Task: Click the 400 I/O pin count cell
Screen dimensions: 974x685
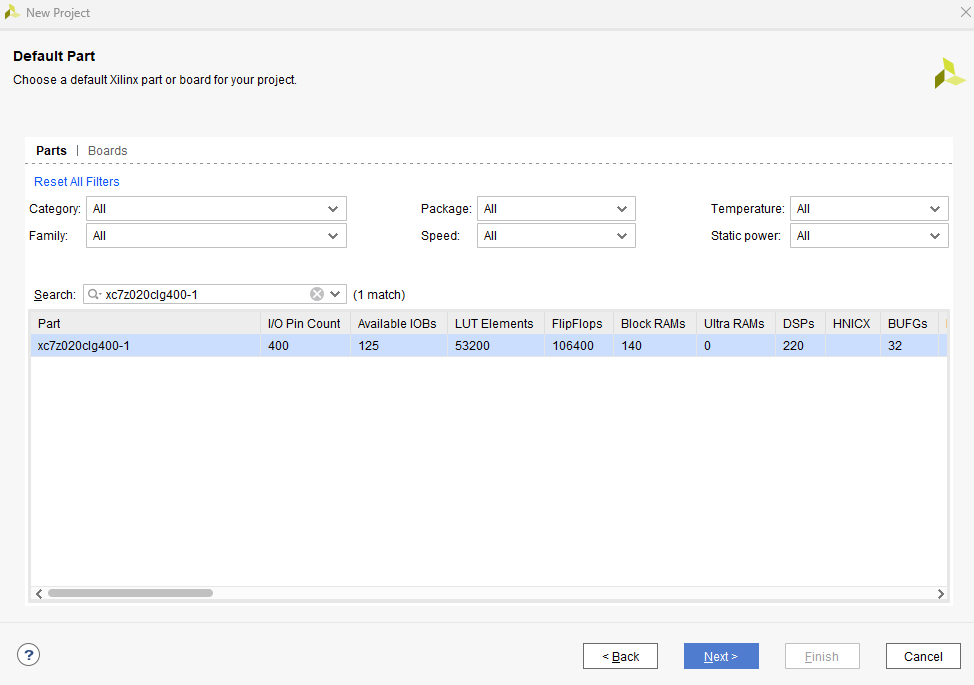Action: tap(305, 346)
